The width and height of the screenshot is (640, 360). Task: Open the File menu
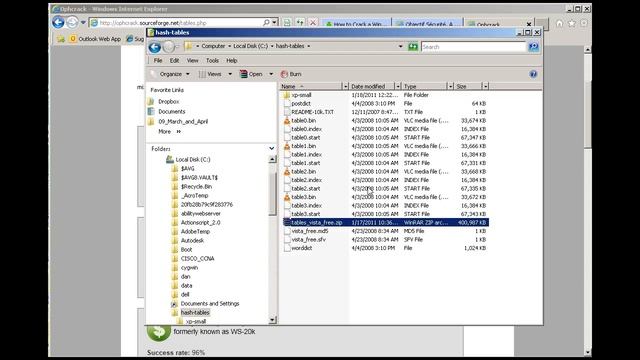pos(158,60)
